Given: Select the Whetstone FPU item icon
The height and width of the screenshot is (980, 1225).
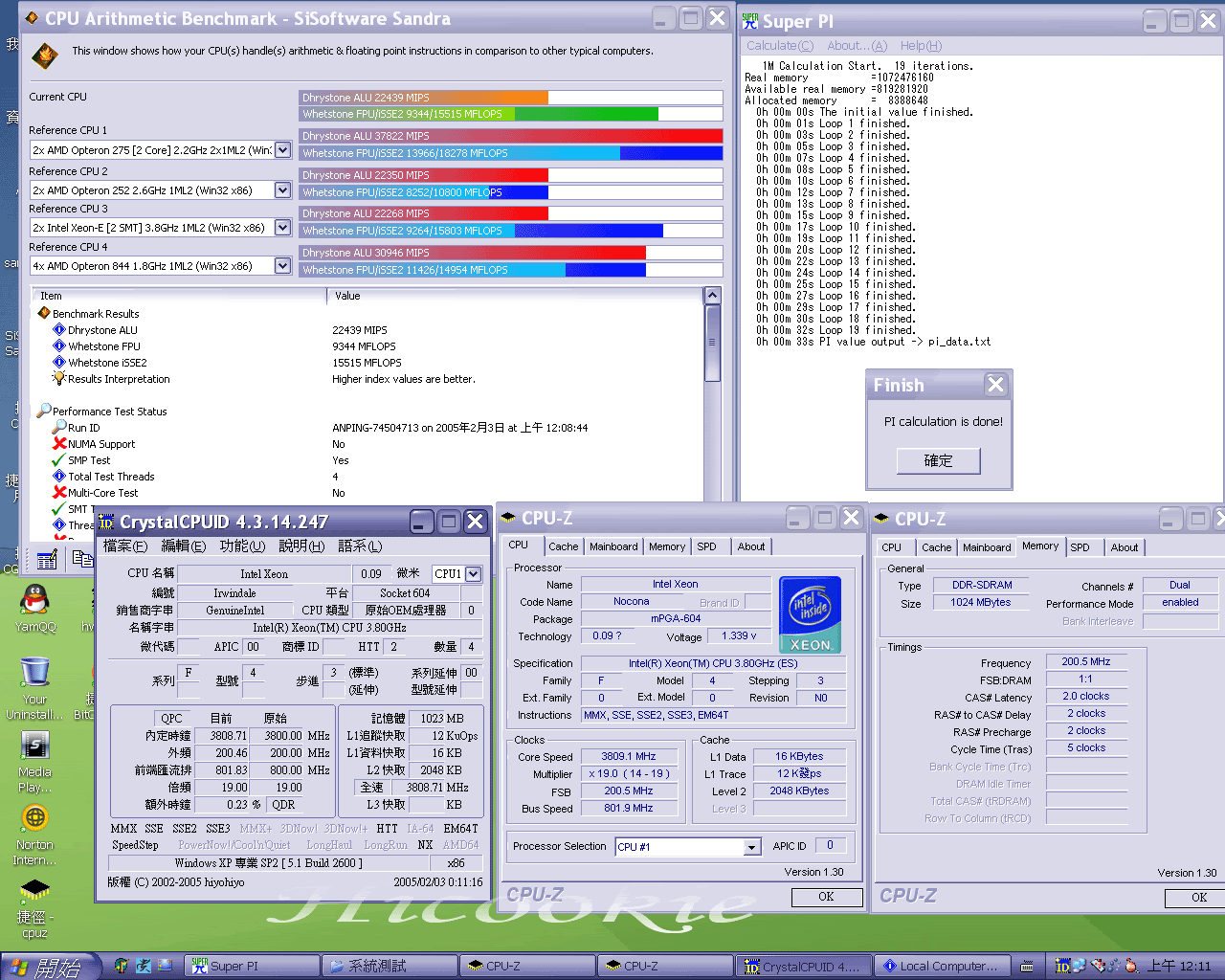Looking at the screenshot, I should pos(59,345).
